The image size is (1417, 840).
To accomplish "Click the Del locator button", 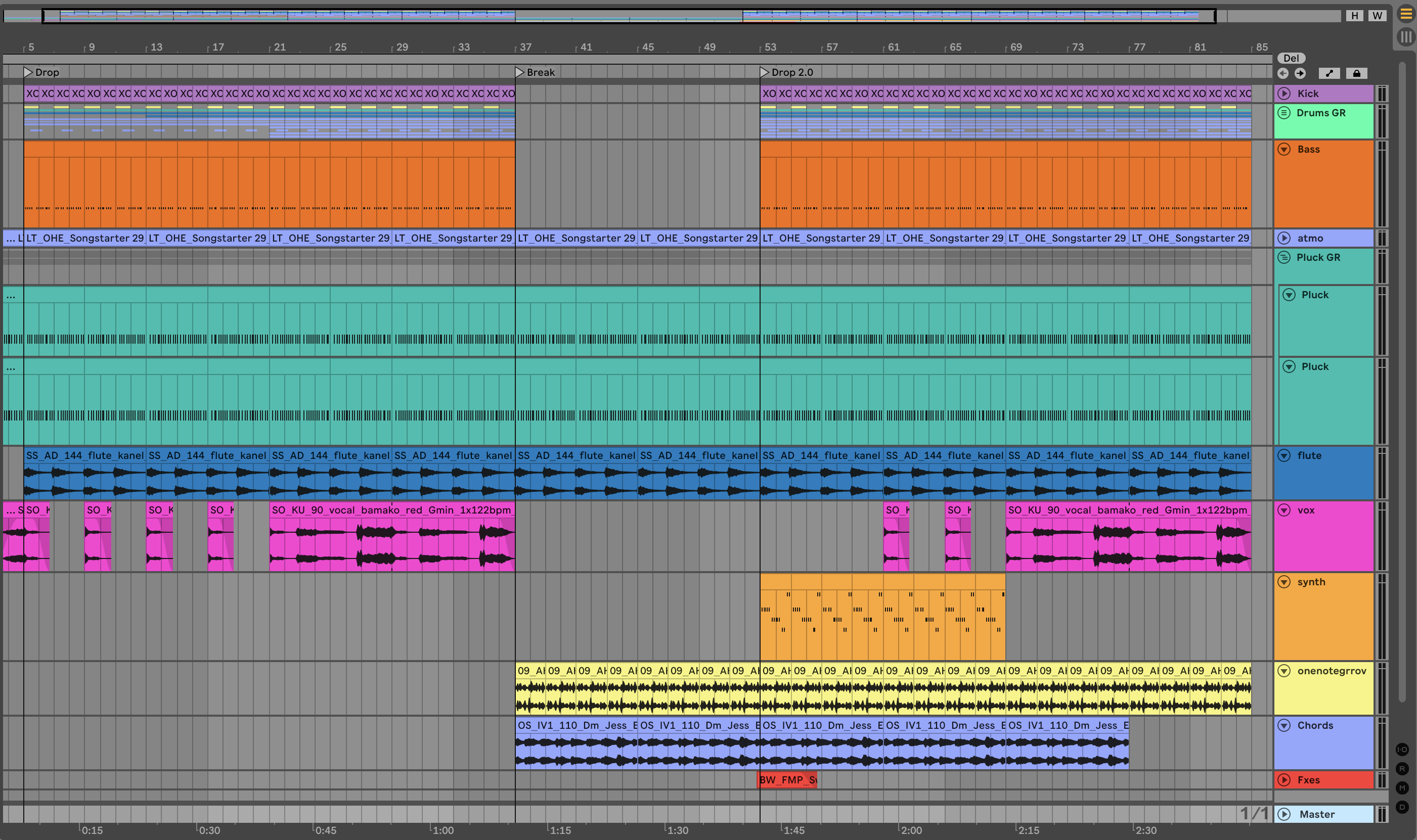I will pyautogui.click(x=1291, y=58).
